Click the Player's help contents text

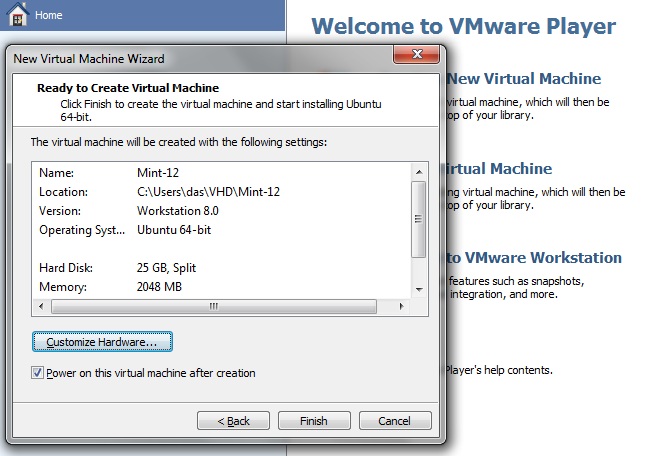[x=499, y=370]
